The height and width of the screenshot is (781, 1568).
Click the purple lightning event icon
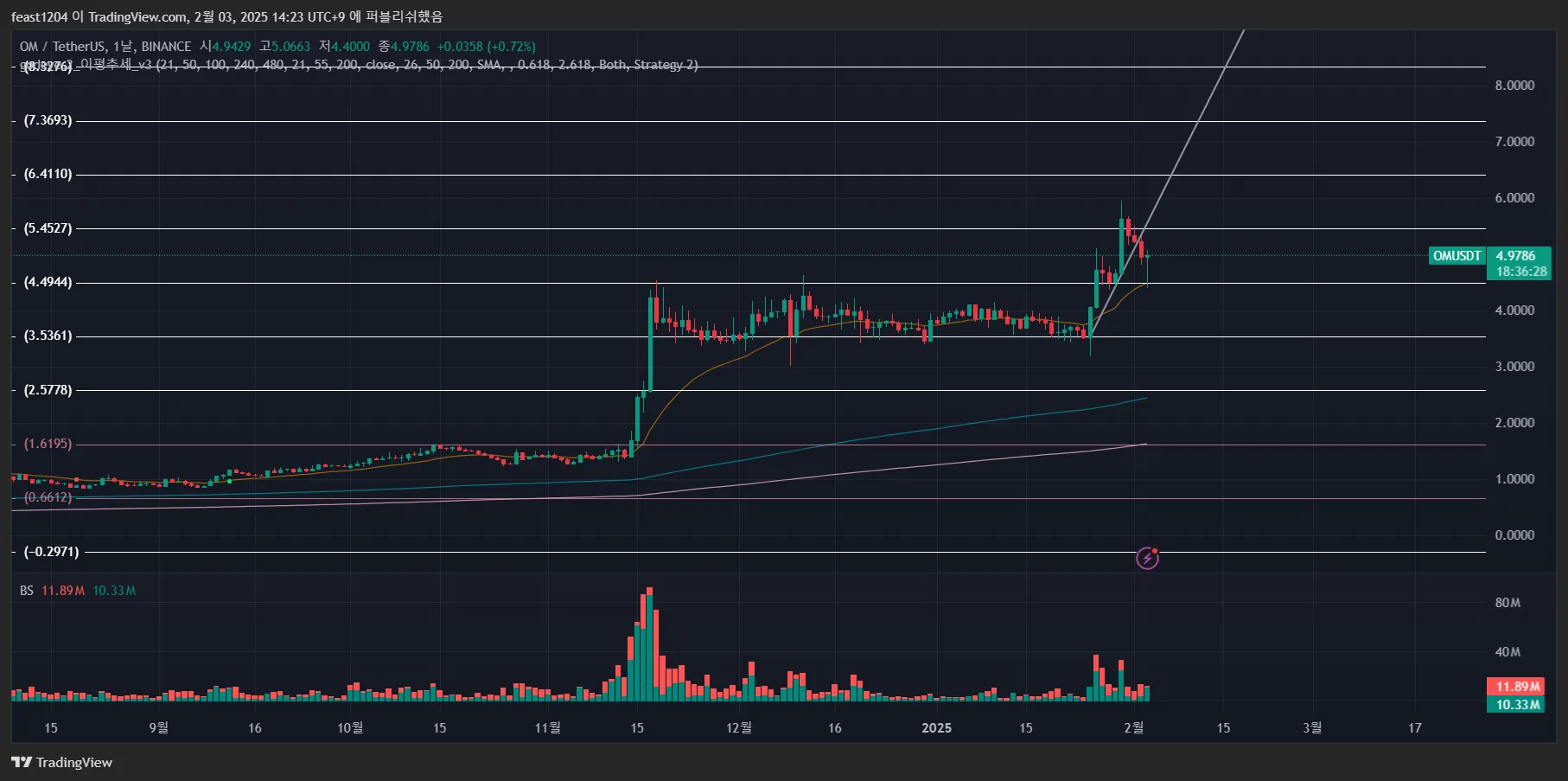pos(1147,559)
